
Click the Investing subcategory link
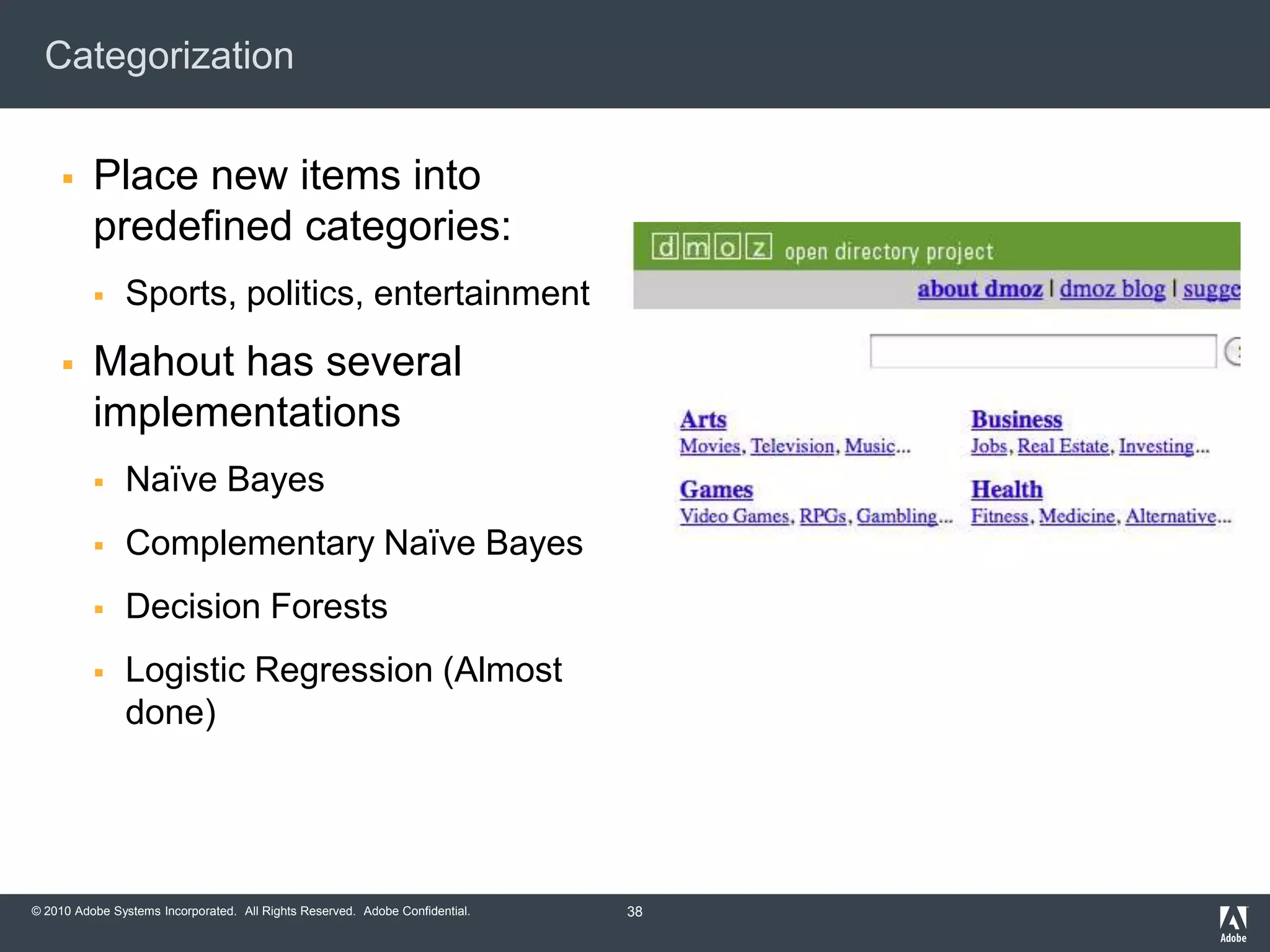1156,446
